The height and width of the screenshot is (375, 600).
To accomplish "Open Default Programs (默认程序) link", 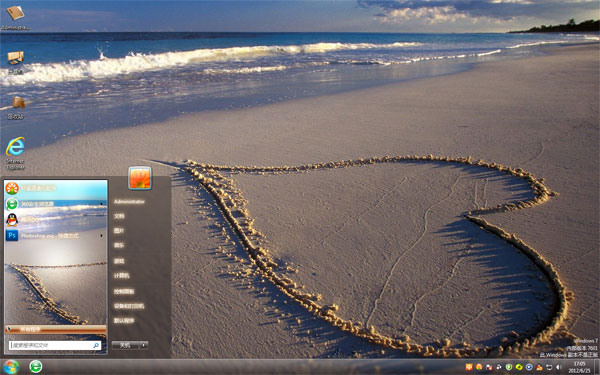I will pyautogui.click(x=124, y=321).
